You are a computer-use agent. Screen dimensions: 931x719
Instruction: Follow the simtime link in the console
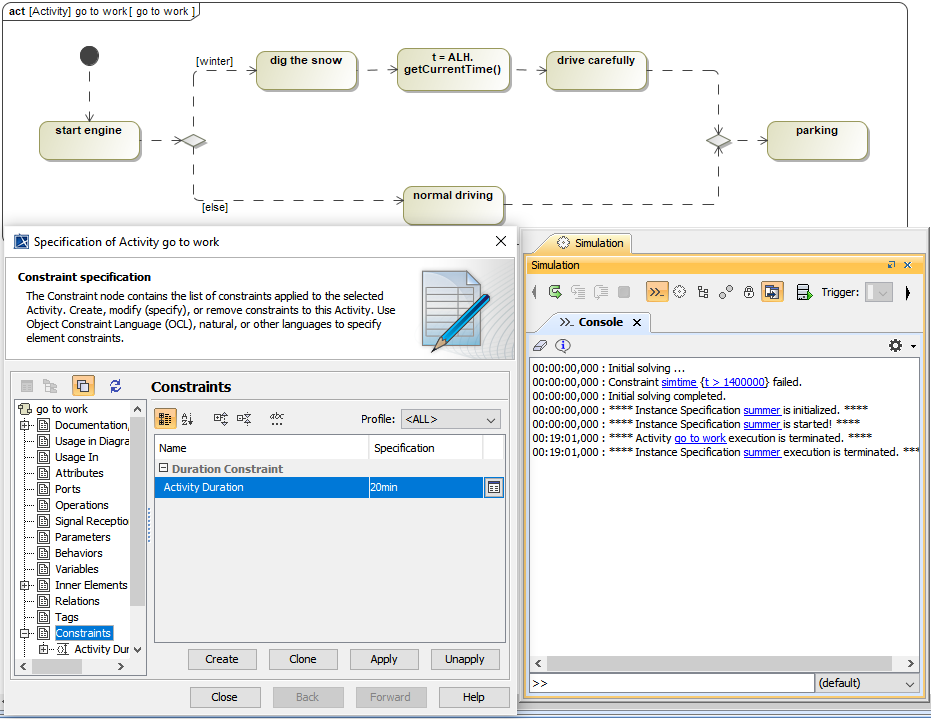click(x=679, y=382)
